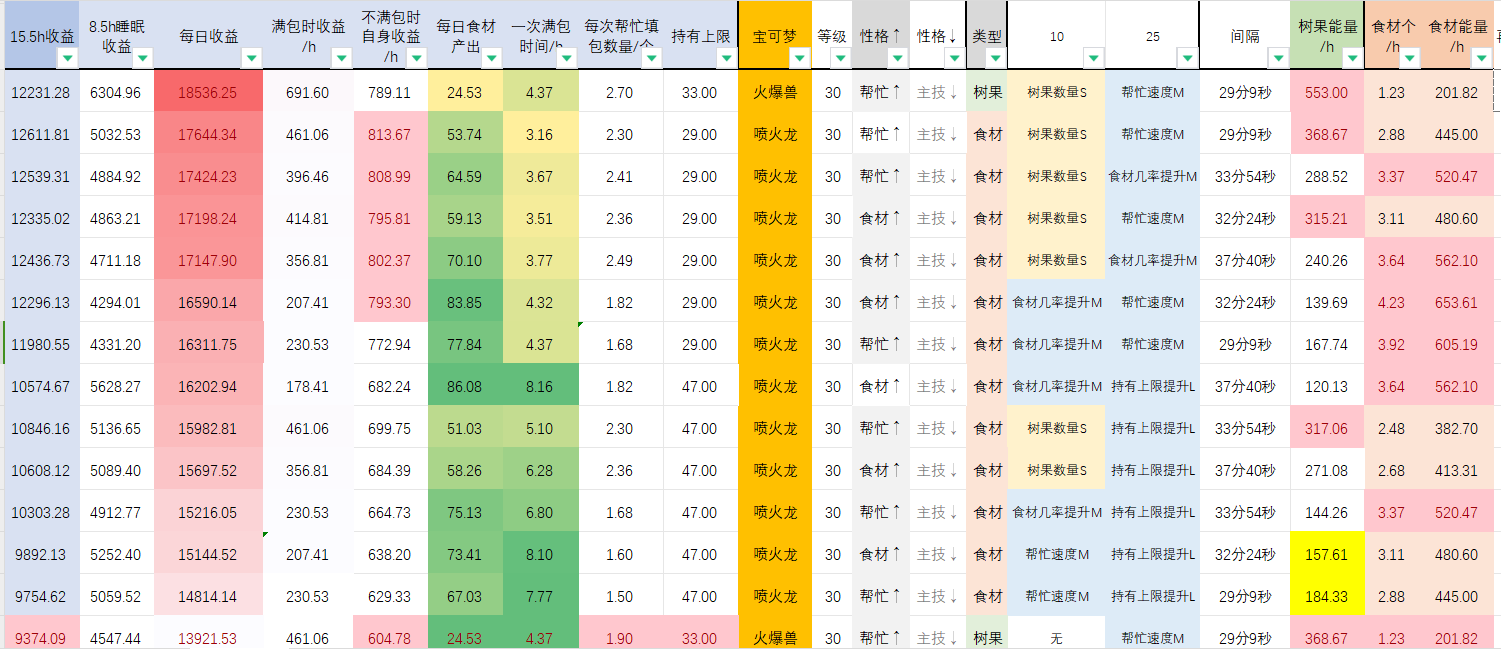Open the 食材个/h column filter dropdown
Viewport: 1501px width, 649px height.
point(1409,59)
